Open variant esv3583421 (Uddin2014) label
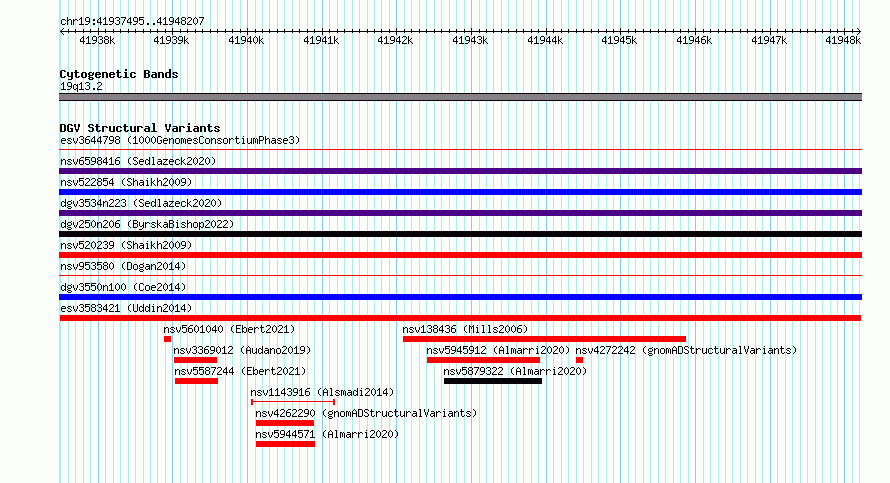The height and width of the screenshot is (483, 890). (126, 308)
